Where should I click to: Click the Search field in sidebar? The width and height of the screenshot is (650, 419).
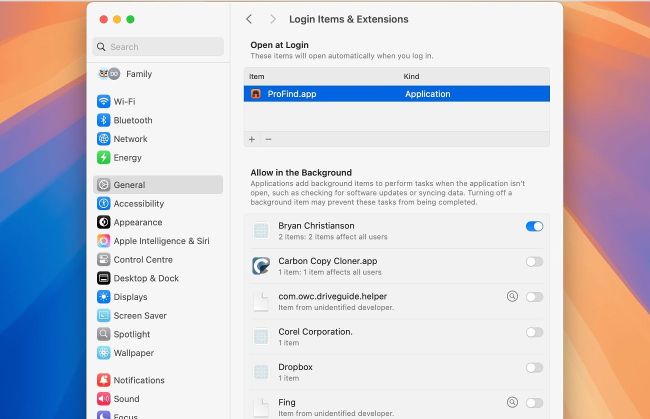coord(158,47)
